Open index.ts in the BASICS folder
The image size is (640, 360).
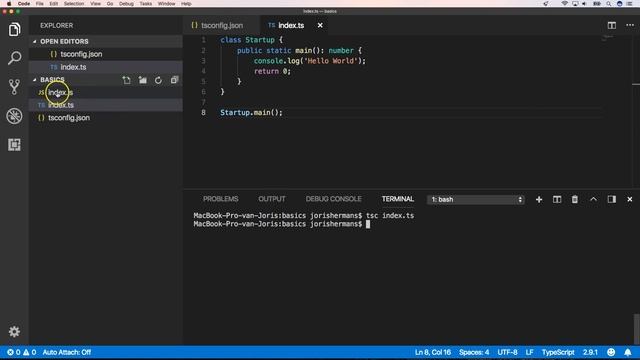coord(106,105)
